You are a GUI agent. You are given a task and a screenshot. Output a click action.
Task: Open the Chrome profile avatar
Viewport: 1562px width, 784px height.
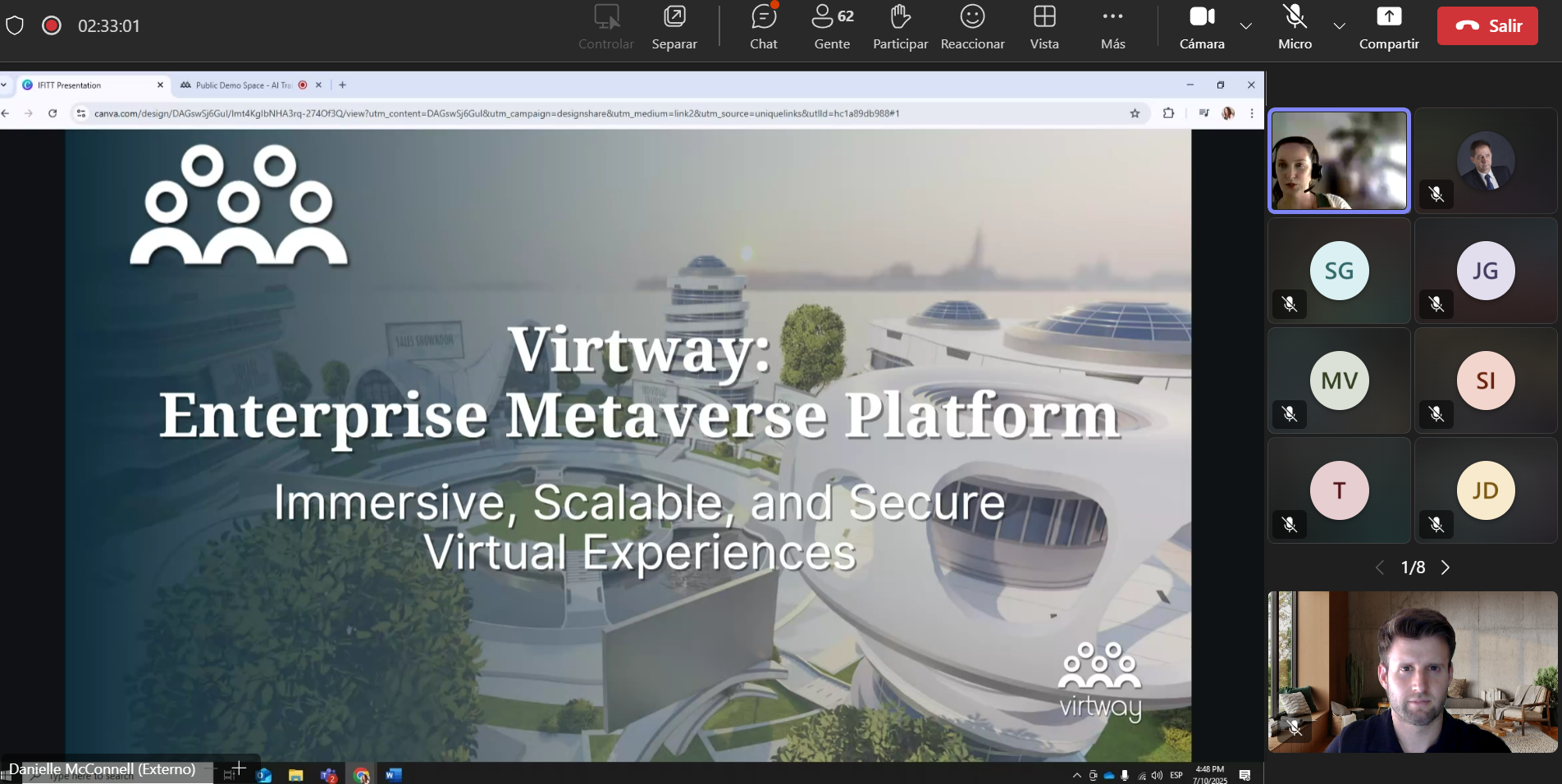pyautogui.click(x=1228, y=113)
